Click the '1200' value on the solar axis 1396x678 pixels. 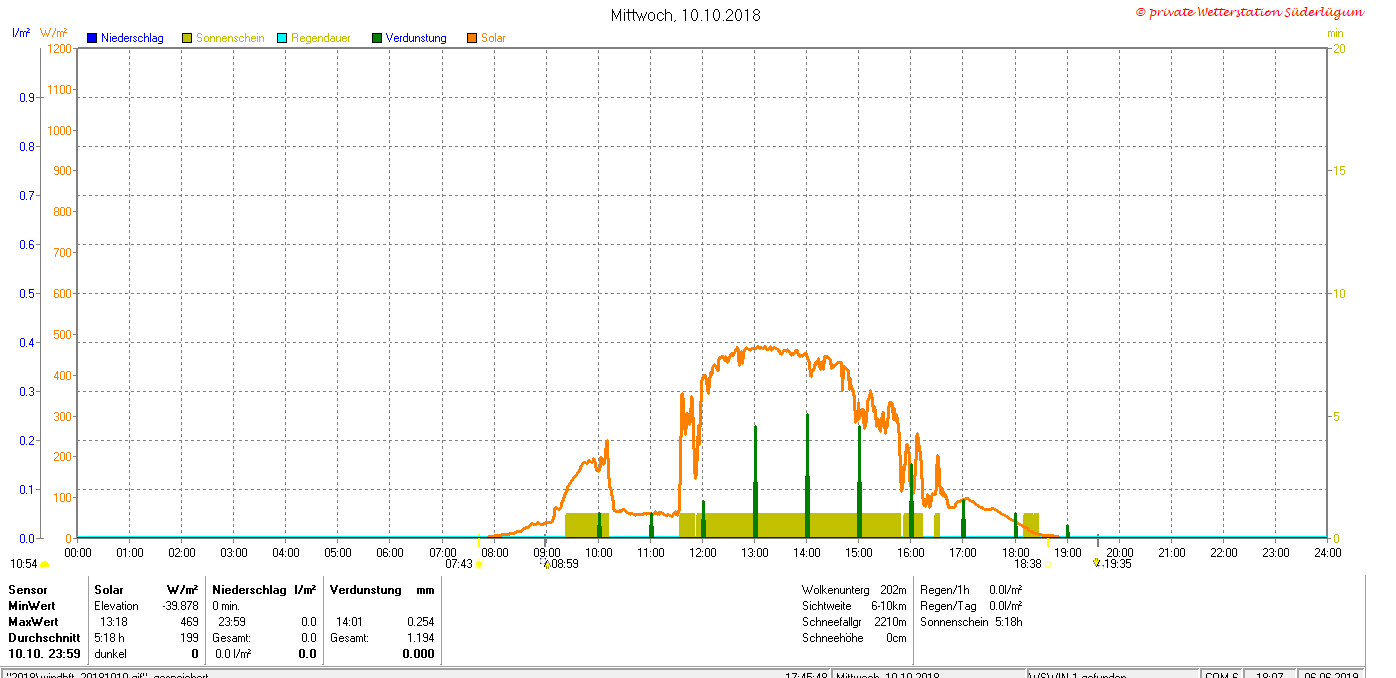pos(60,49)
